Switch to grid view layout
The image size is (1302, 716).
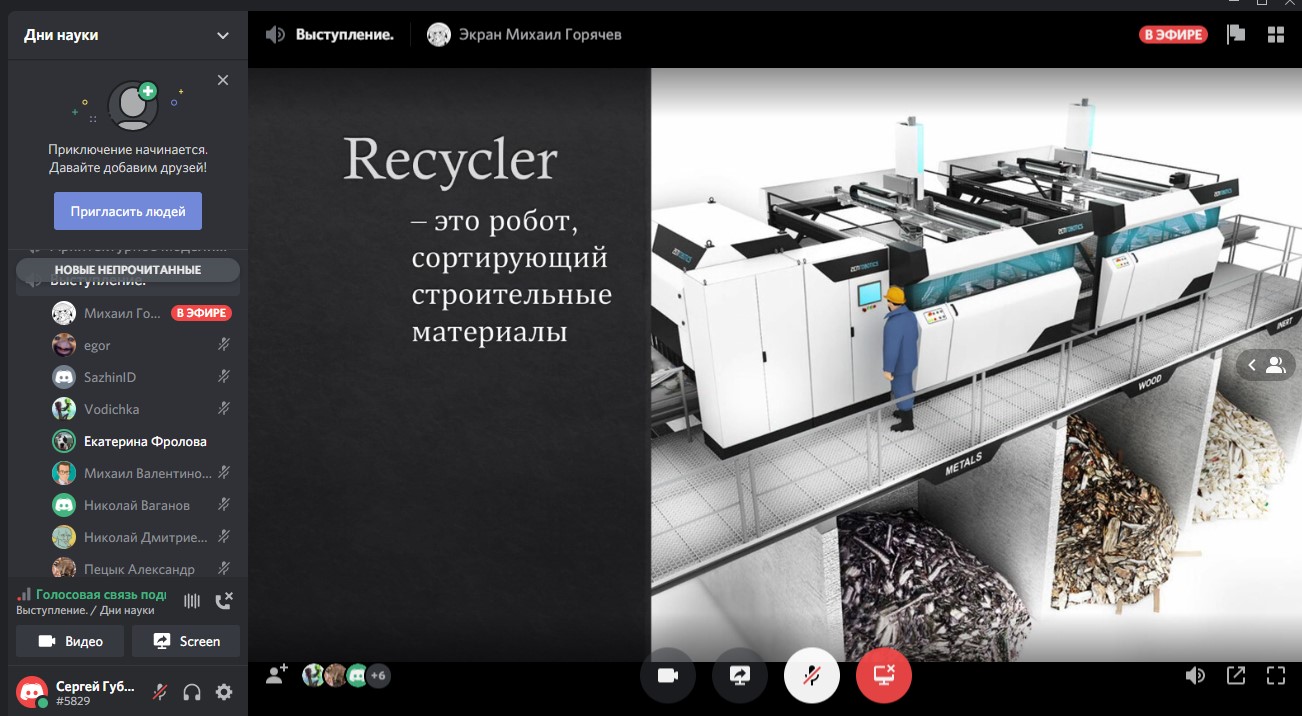[1275, 35]
